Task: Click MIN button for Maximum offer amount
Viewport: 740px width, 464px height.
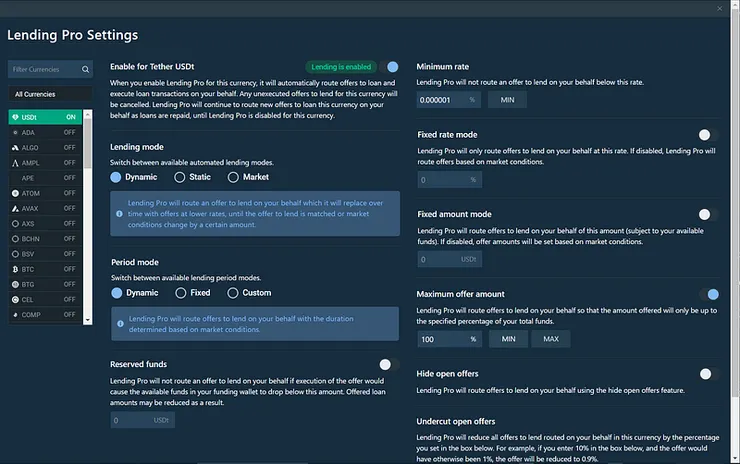Action: (508, 339)
